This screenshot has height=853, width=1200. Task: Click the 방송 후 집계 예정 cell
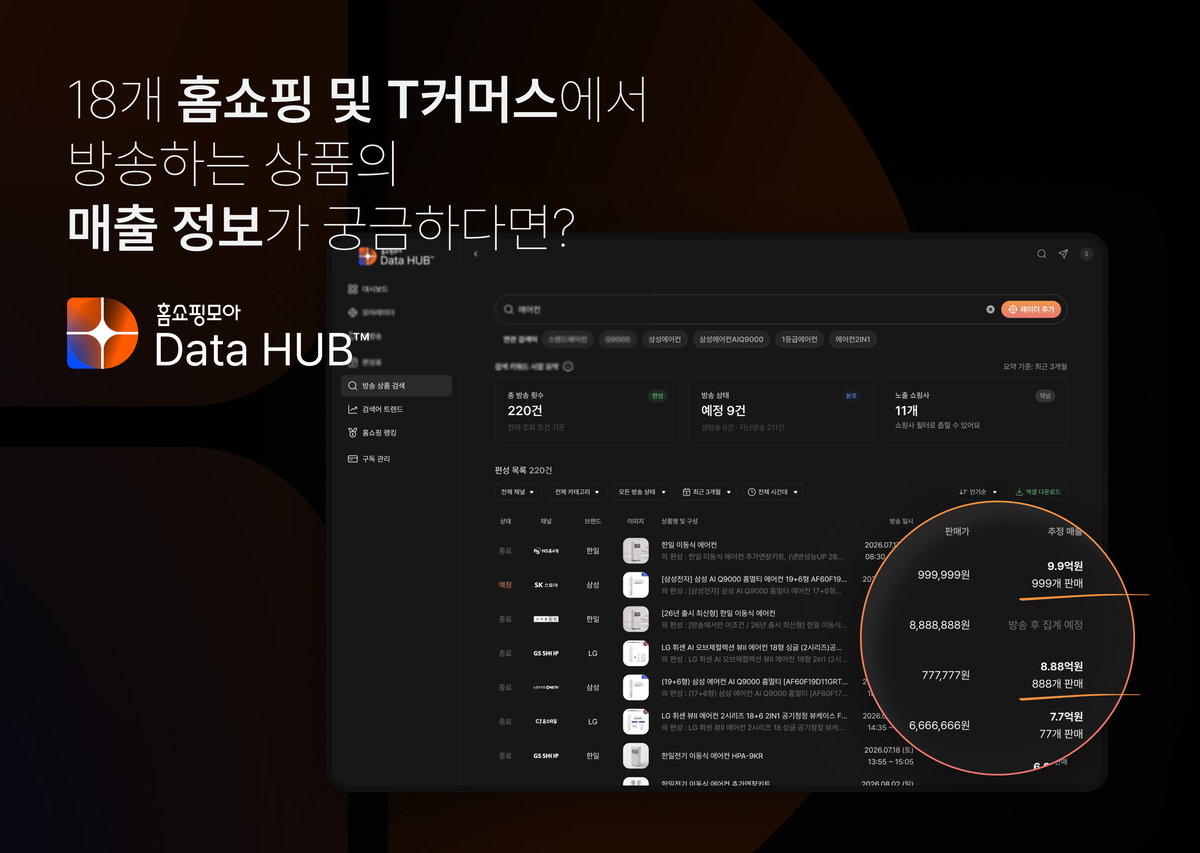[x=1046, y=625]
